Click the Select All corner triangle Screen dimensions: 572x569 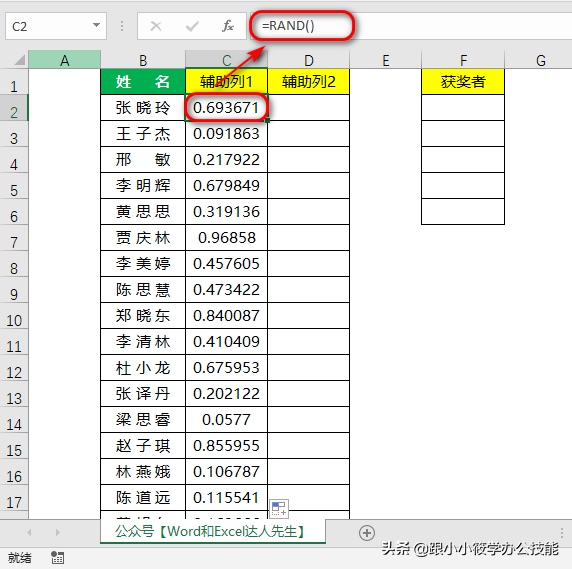pos(20,59)
